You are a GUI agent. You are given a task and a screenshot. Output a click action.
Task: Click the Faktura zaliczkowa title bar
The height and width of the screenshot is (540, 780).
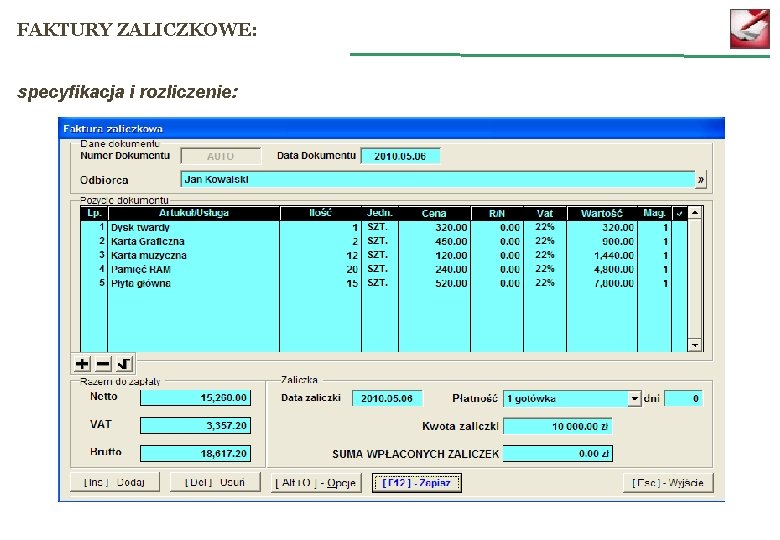(391, 128)
